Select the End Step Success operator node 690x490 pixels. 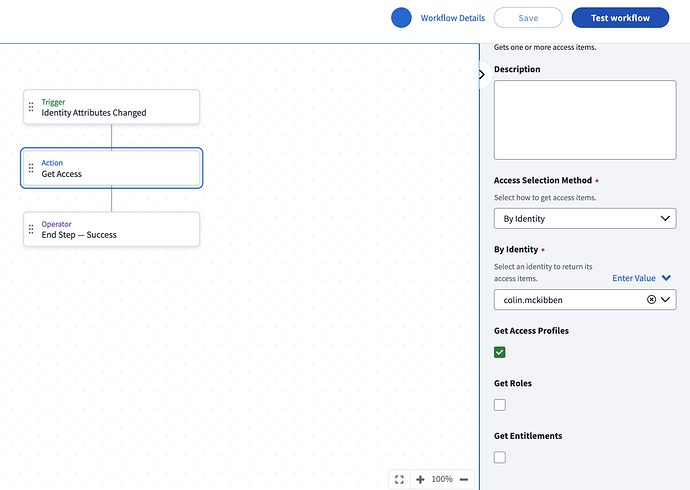(x=111, y=229)
